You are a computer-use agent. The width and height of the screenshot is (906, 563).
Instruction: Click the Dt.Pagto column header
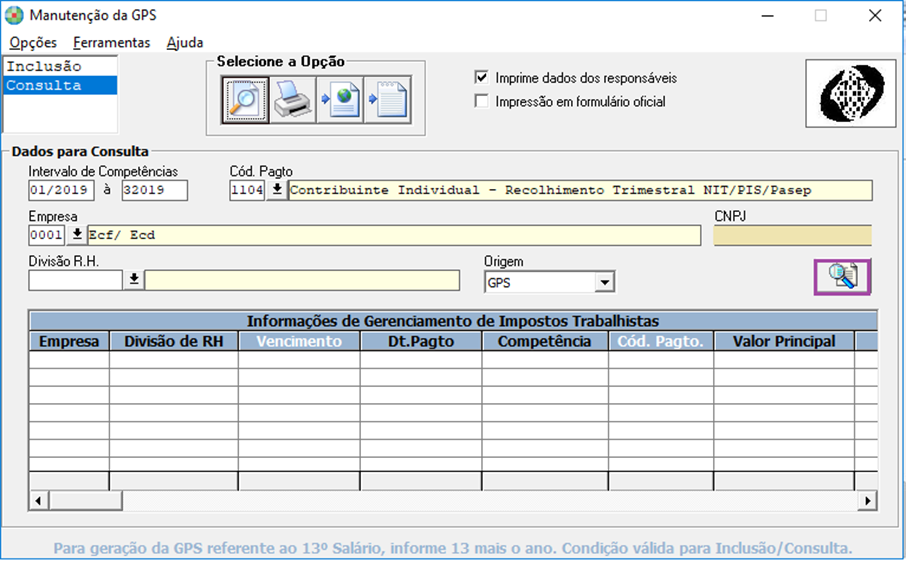click(x=421, y=341)
